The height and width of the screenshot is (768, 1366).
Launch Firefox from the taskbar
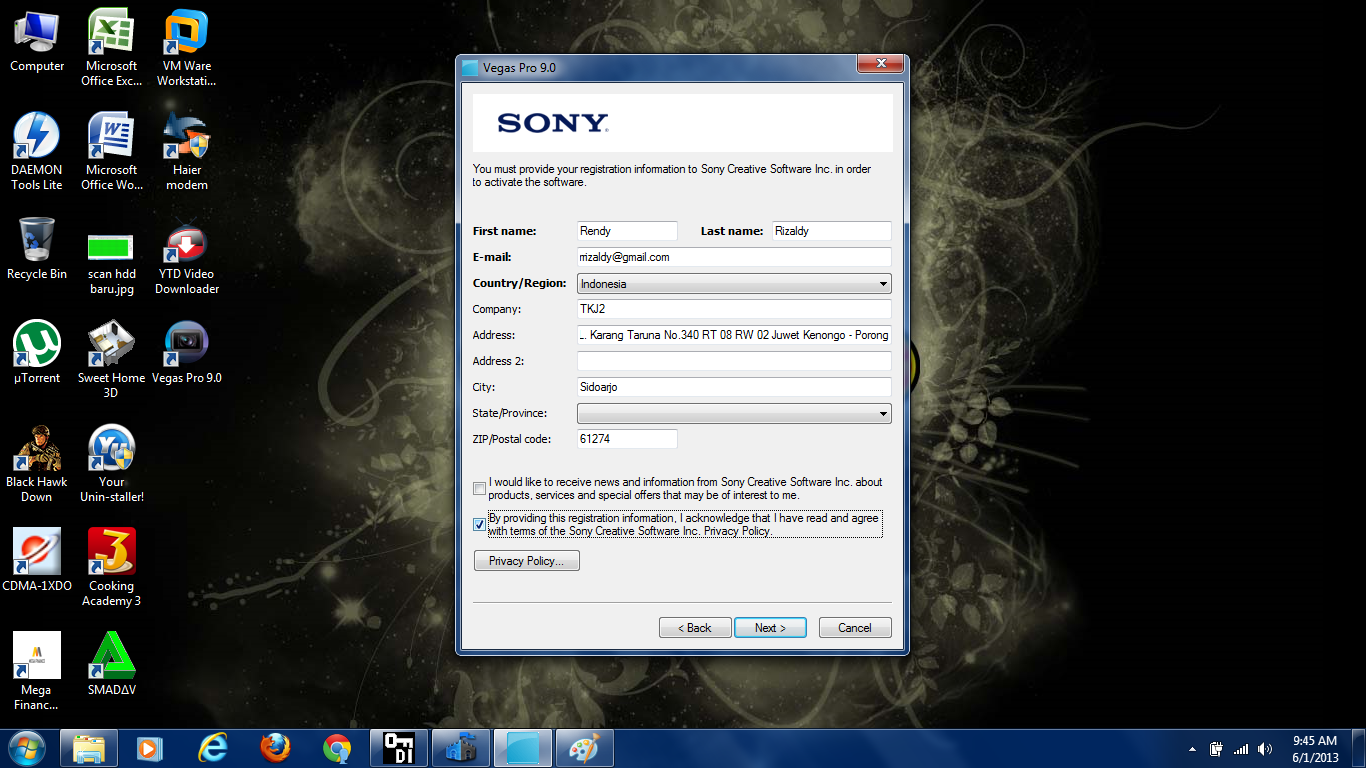(x=275, y=748)
